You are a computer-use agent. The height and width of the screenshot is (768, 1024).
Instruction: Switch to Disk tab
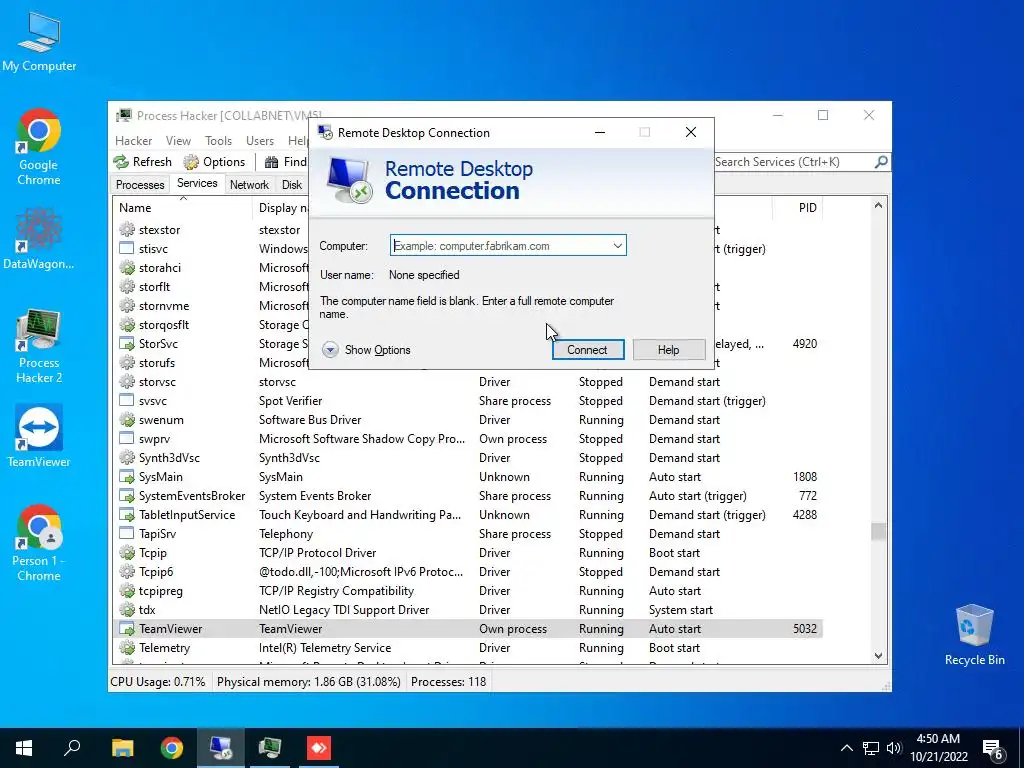pos(291,185)
